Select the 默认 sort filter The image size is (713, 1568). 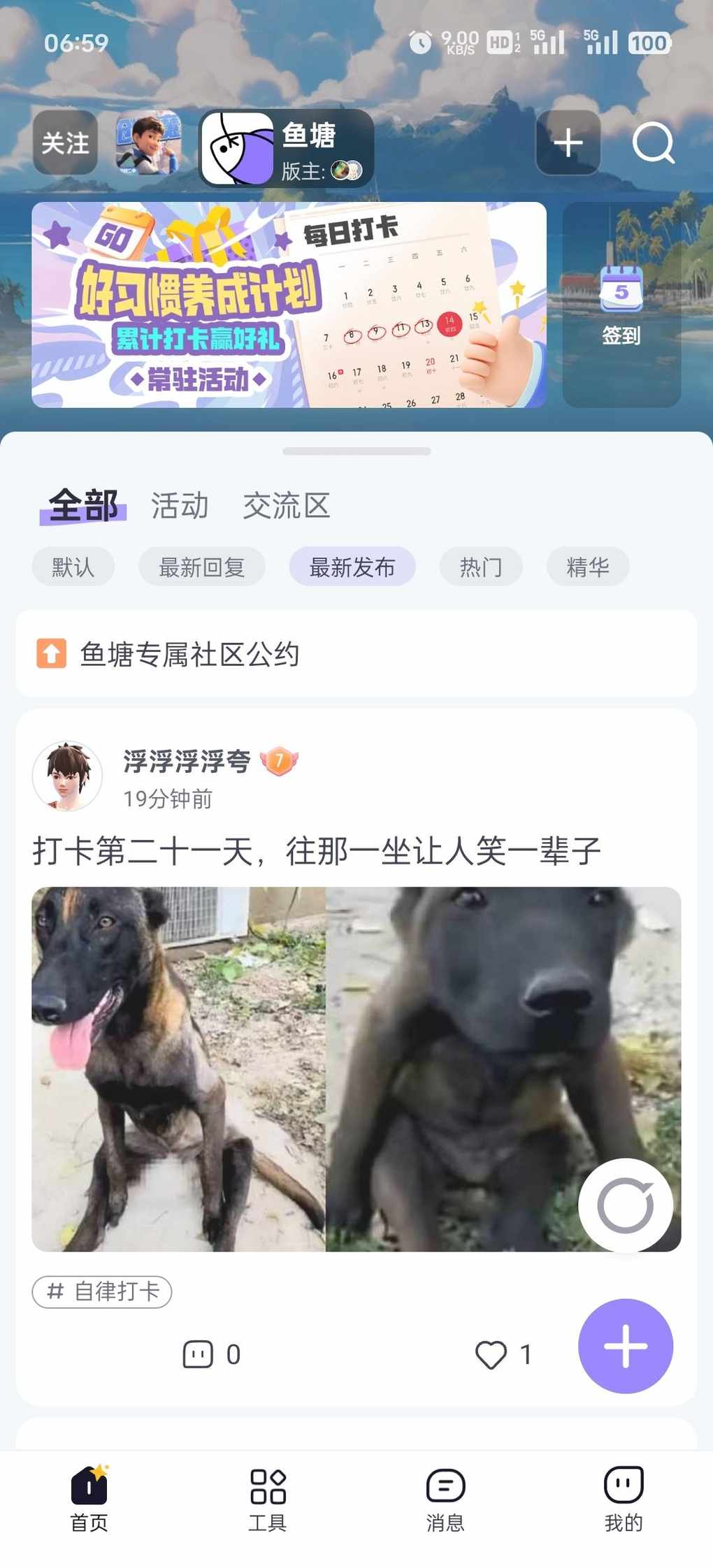point(73,567)
